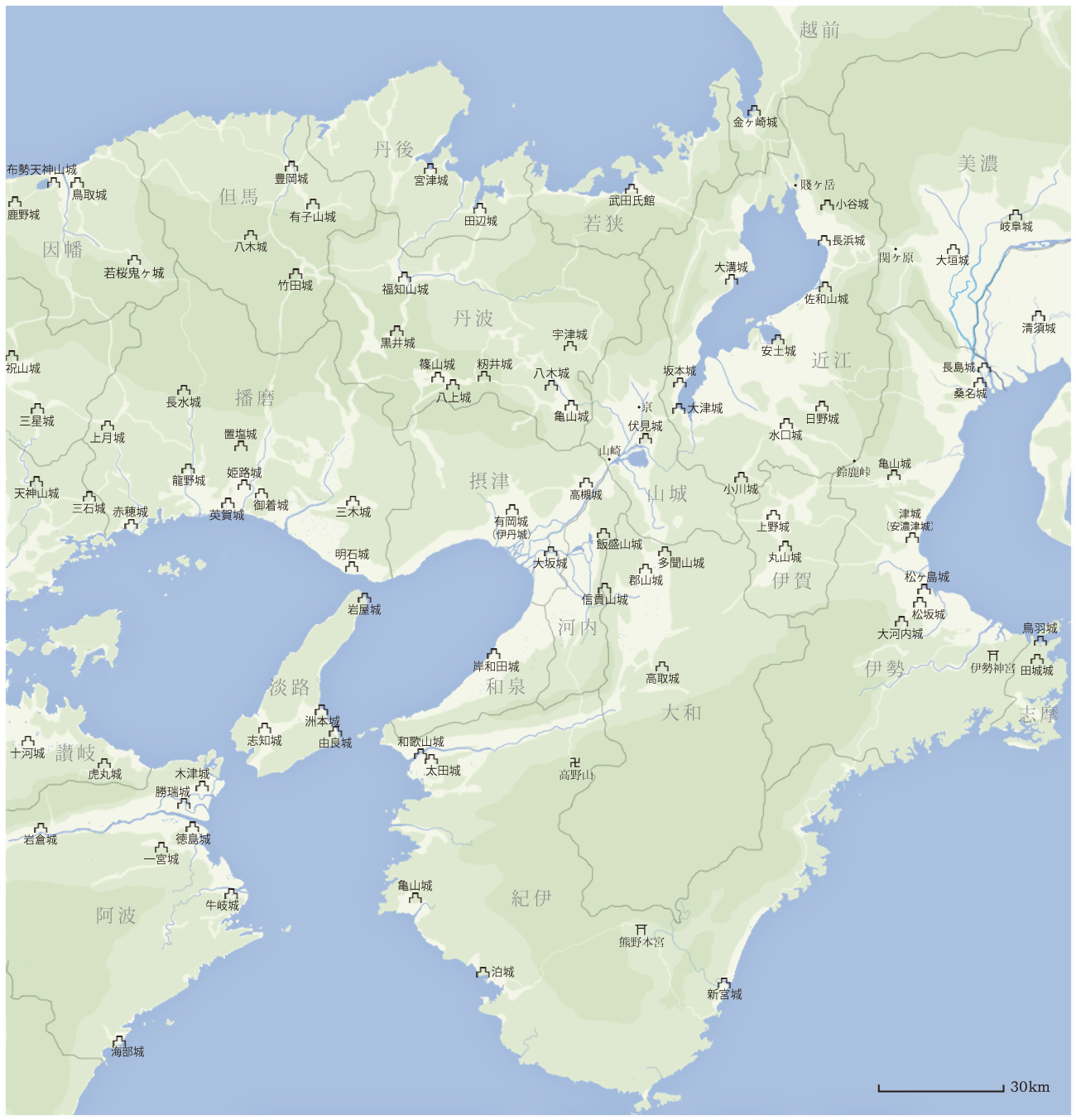Click the 丹後 province label

click(393, 149)
